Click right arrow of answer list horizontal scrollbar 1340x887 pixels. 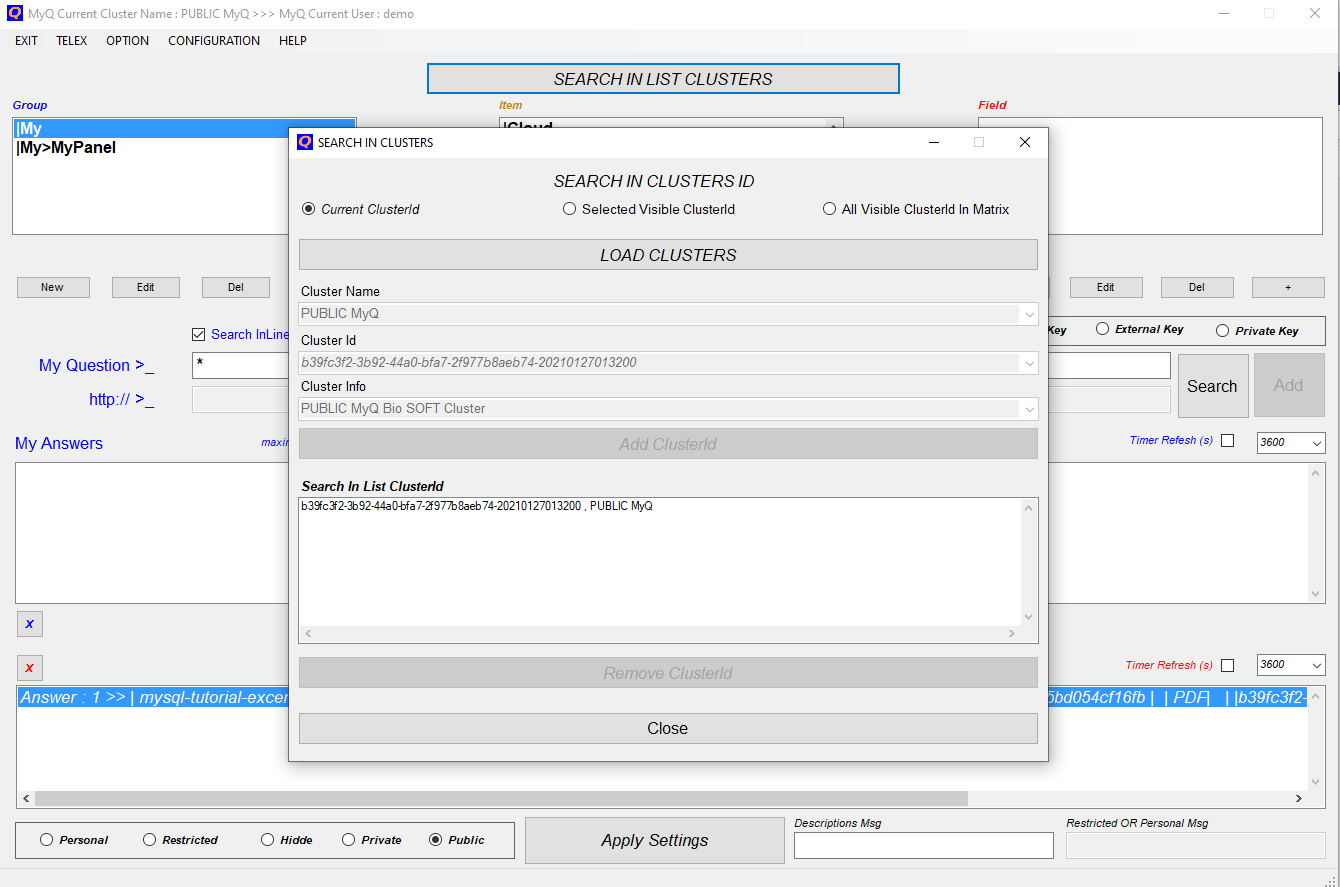click(1299, 799)
